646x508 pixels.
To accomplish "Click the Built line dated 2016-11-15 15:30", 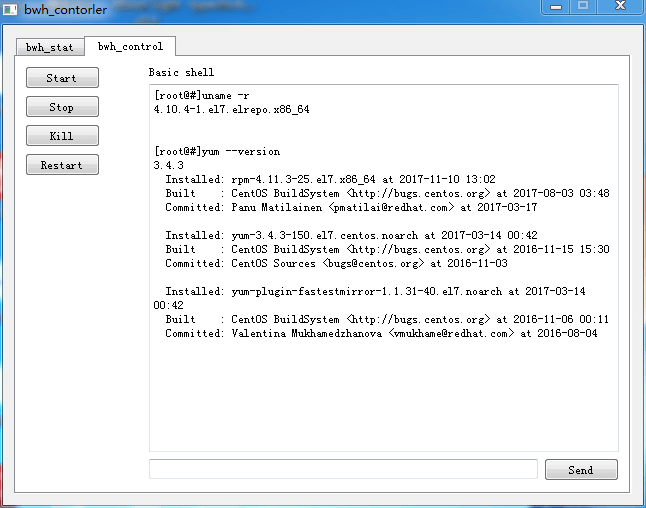I will (387, 250).
